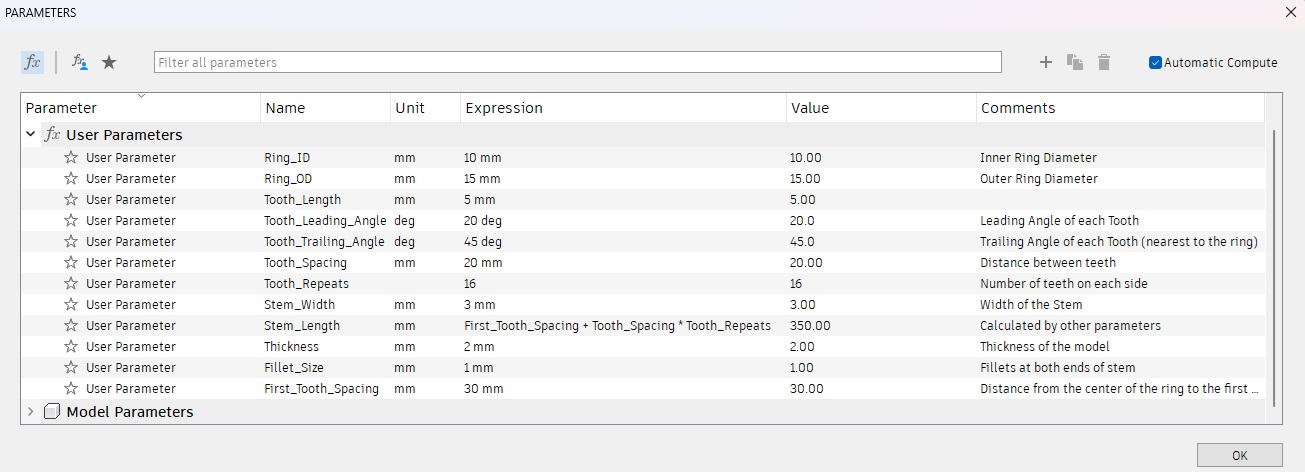This screenshot has width=1305, height=472.
Task: Click 'Calculated by other parameters' comment
Action: (x=1071, y=325)
